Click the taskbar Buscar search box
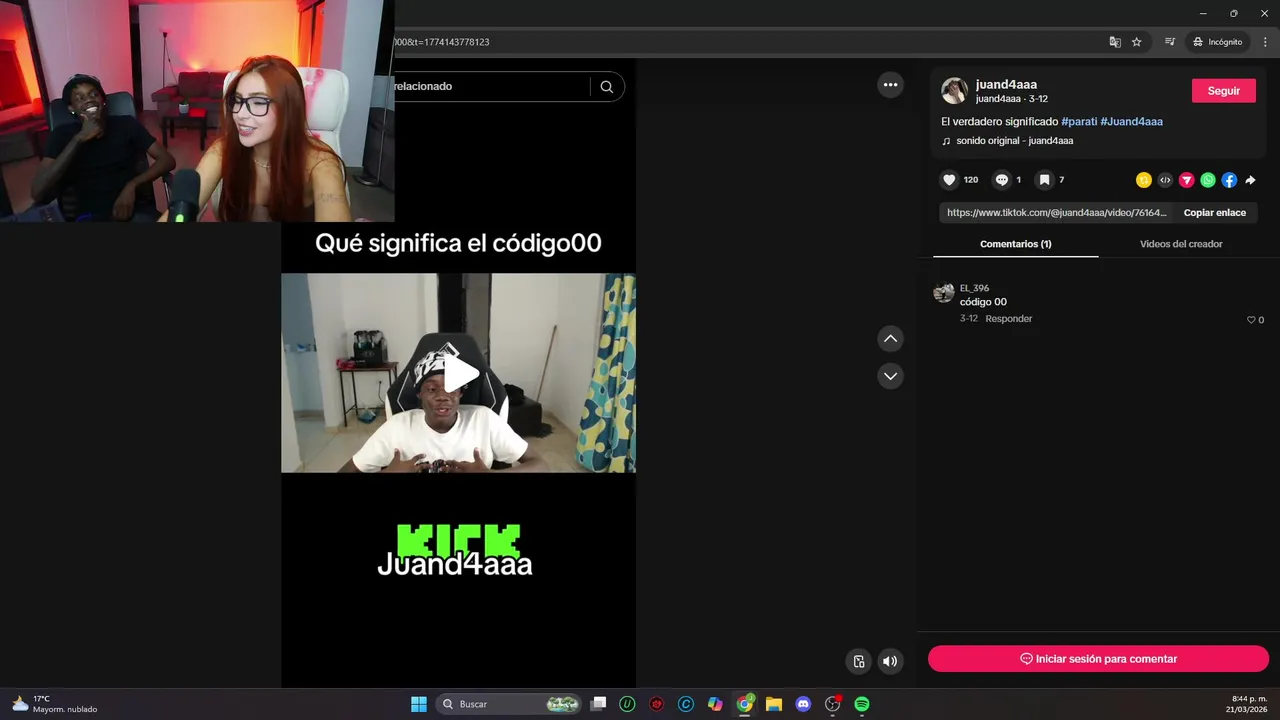The image size is (1280, 720). point(509,704)
